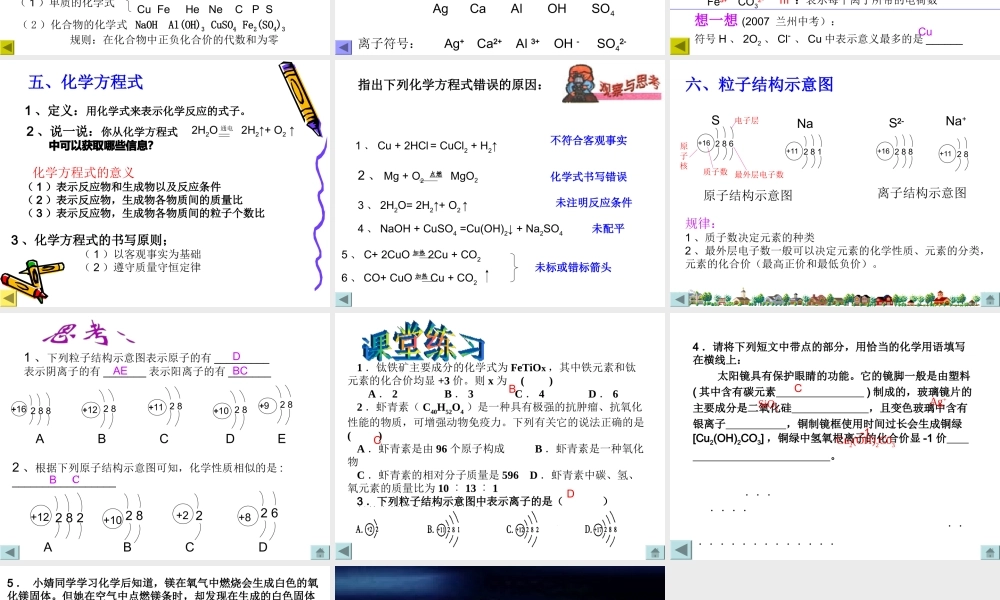The image size is (1000, 600).
Task: Open the dark space-background slide thumbnail
Action: [x=499, y=583]
